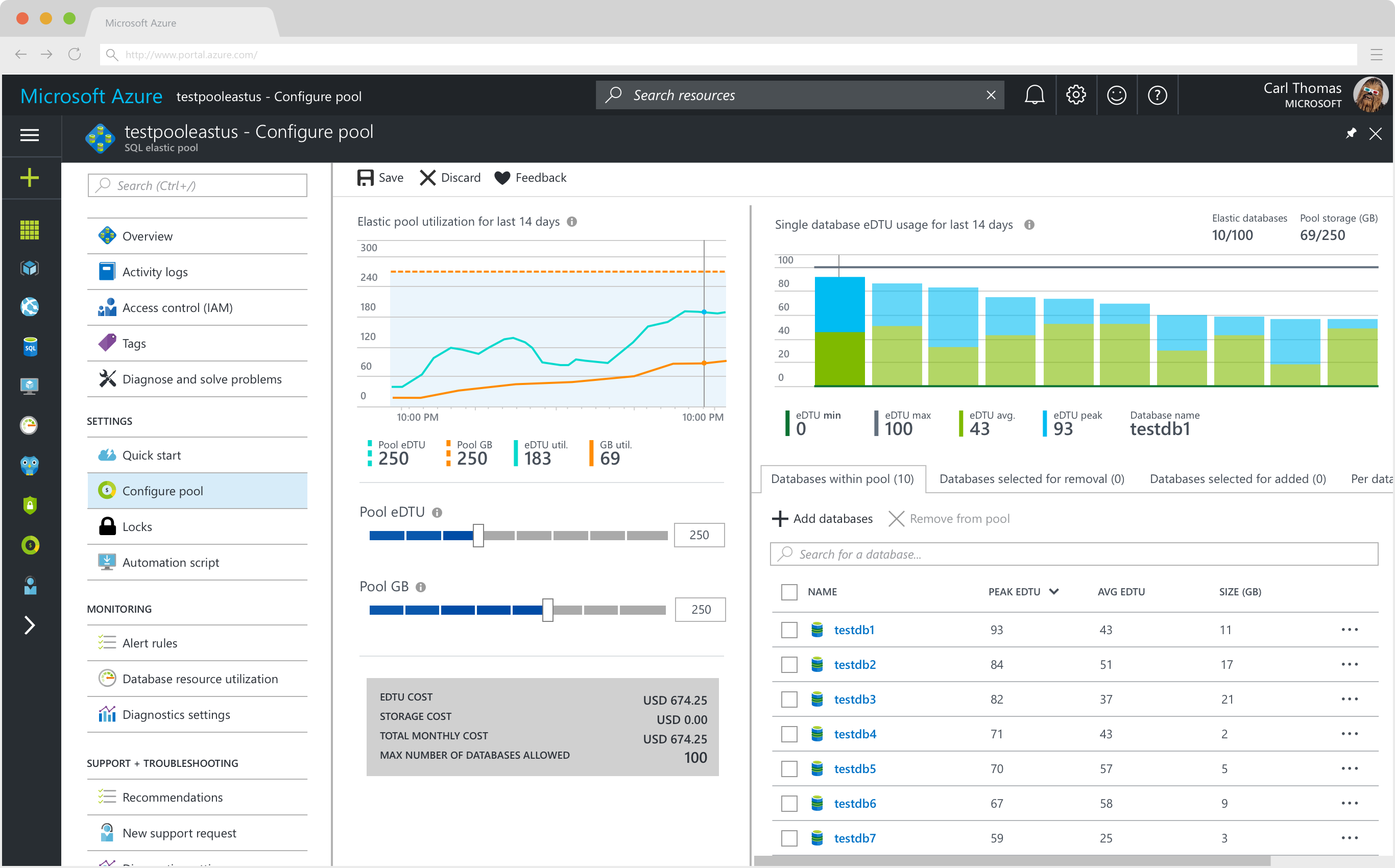1395x868 pixels.
Task: Check the testdb5 row checkbox
Action: (x=789, y=768)
